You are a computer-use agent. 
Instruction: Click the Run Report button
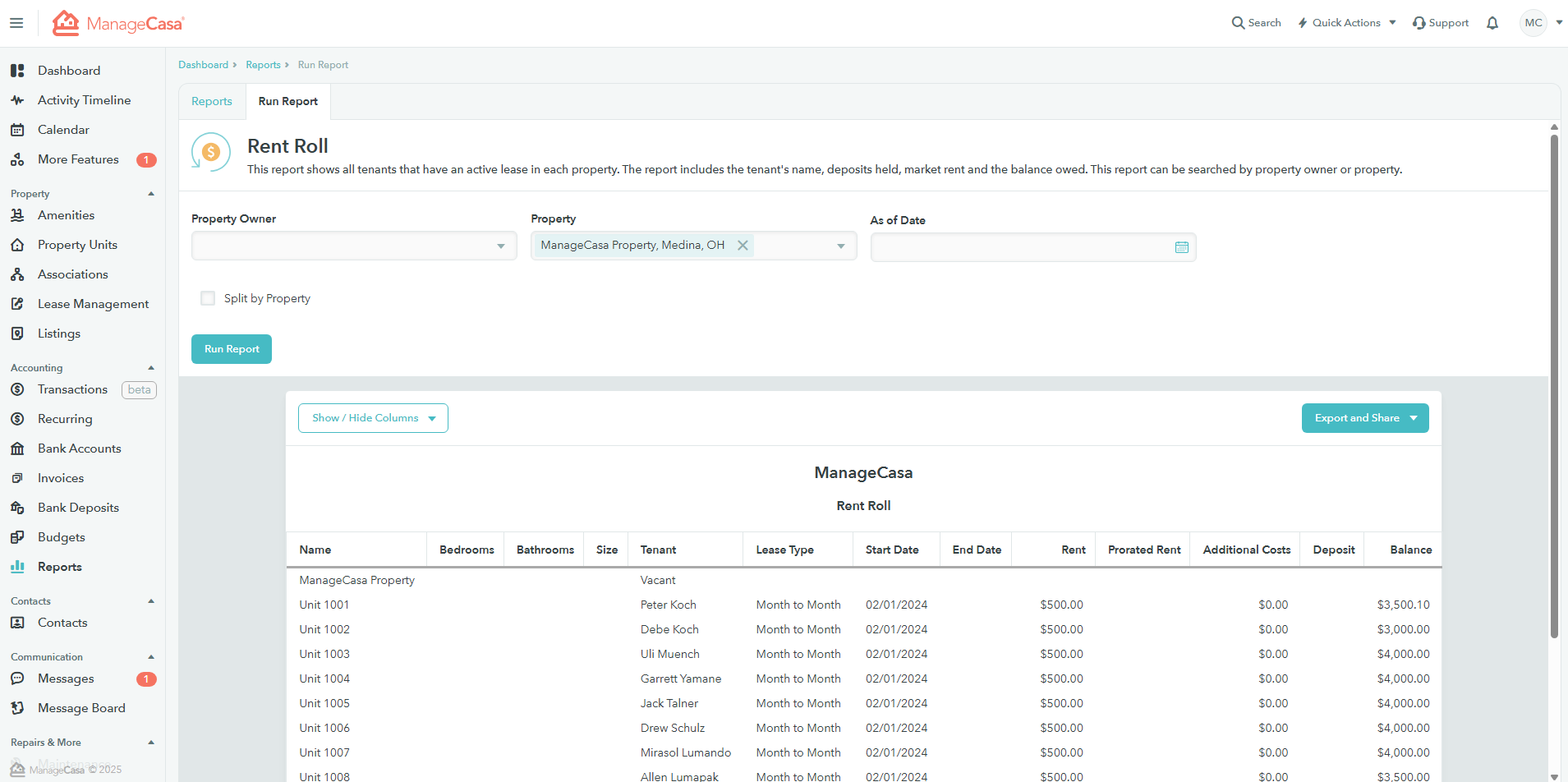(232, 349)
